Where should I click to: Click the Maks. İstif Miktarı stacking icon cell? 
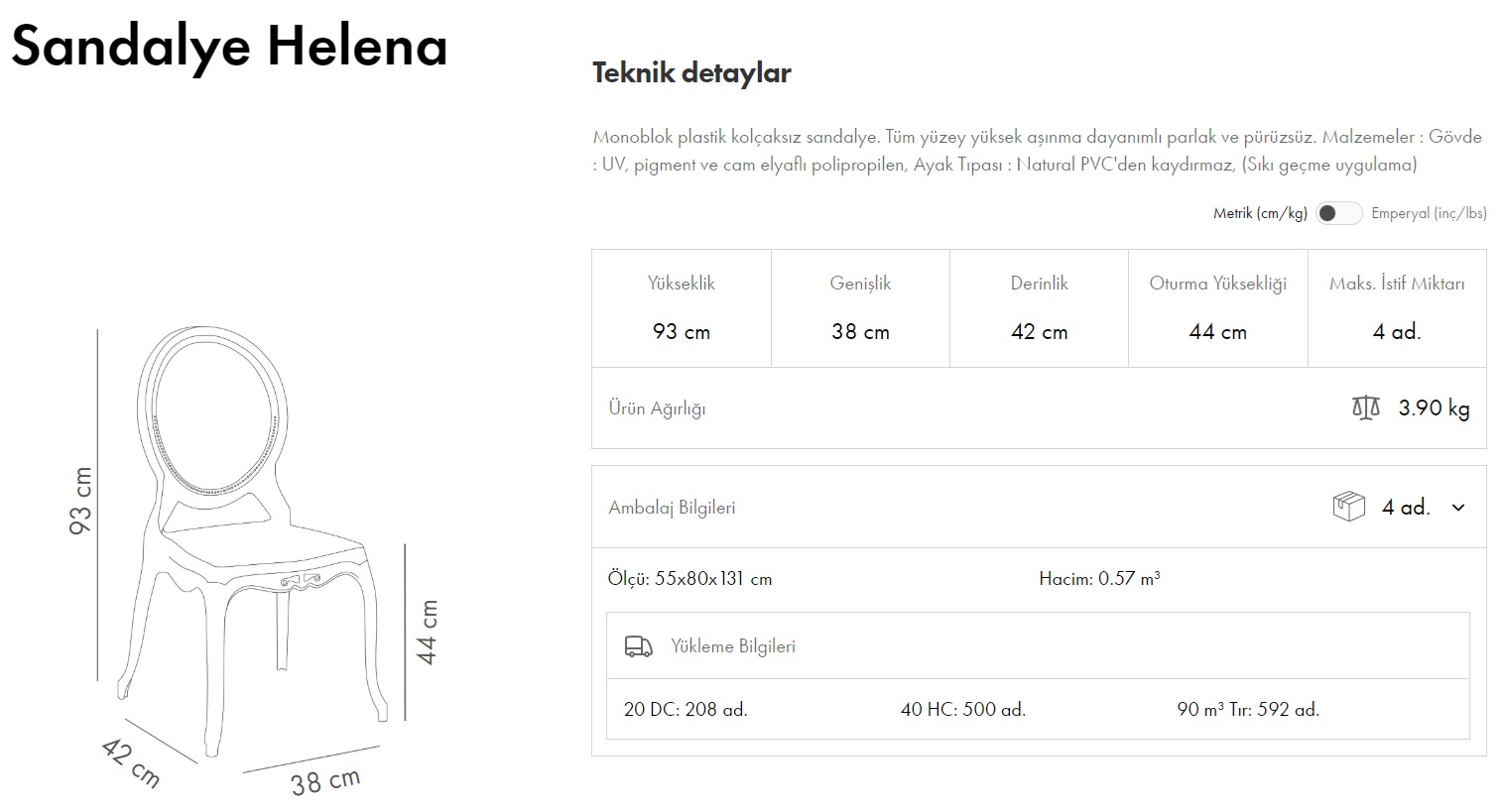coord(1396,307)
